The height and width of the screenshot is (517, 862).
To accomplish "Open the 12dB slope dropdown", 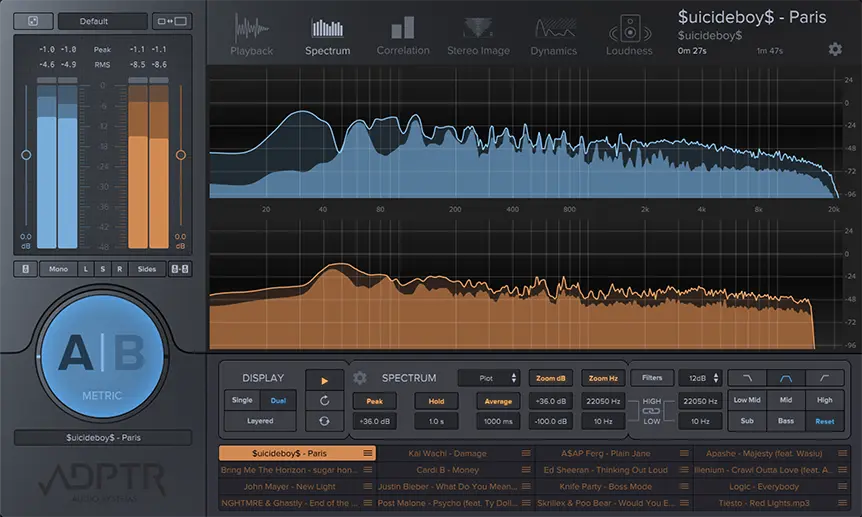I will pyautogui.click(x=700, y=378).
